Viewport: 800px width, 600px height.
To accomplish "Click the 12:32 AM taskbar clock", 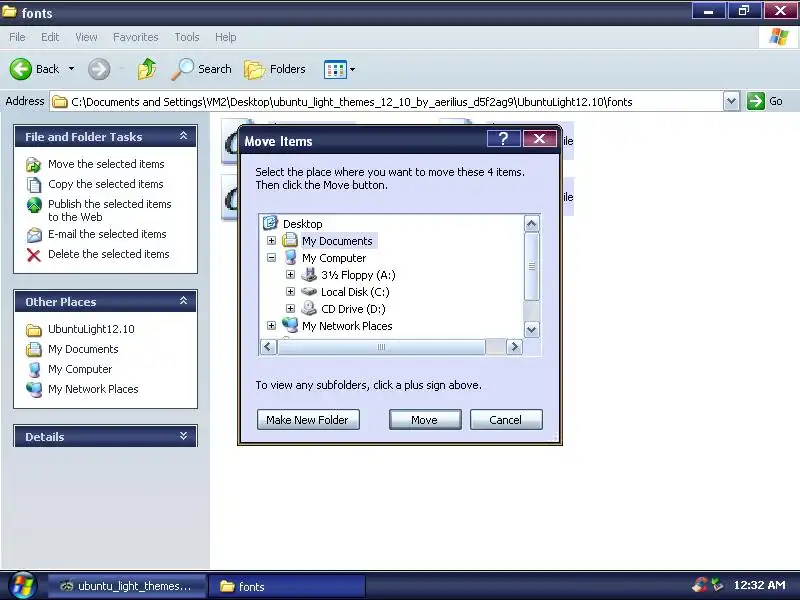I will pyautogui.click(x=759, y=585).
